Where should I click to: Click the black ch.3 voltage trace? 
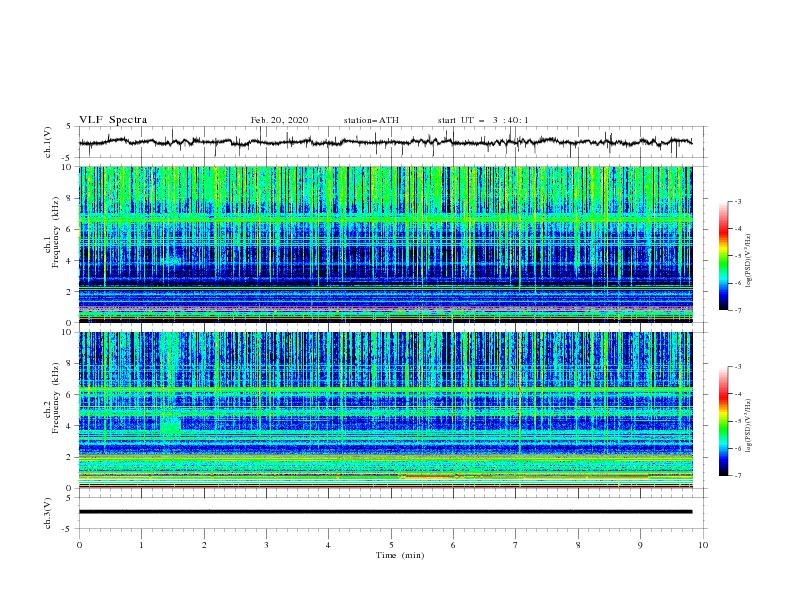385,512
